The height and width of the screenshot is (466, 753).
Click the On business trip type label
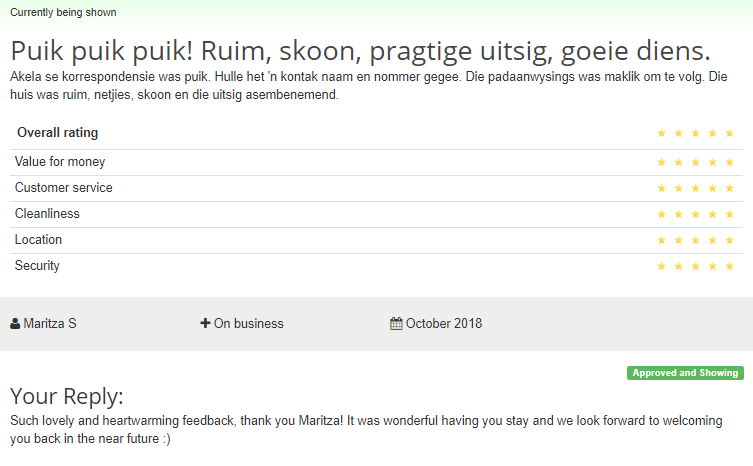[249, 323]
